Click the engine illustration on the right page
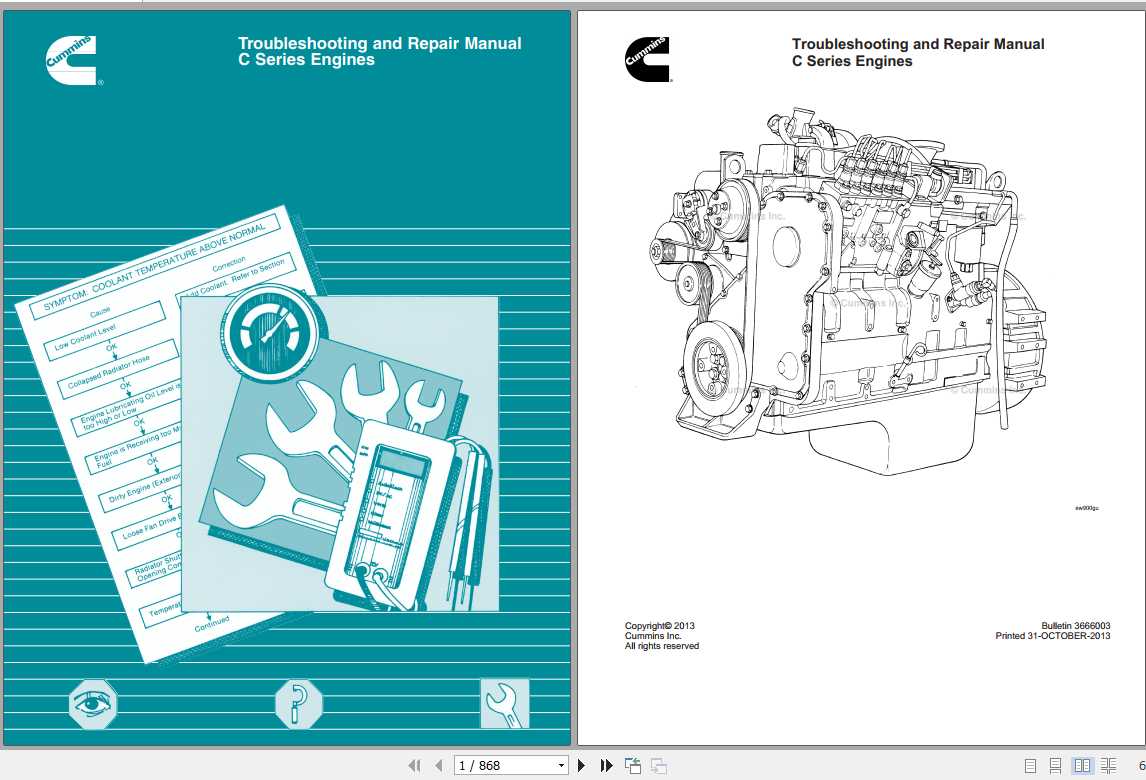The image size is (1146, 780). tap(860, 290)
